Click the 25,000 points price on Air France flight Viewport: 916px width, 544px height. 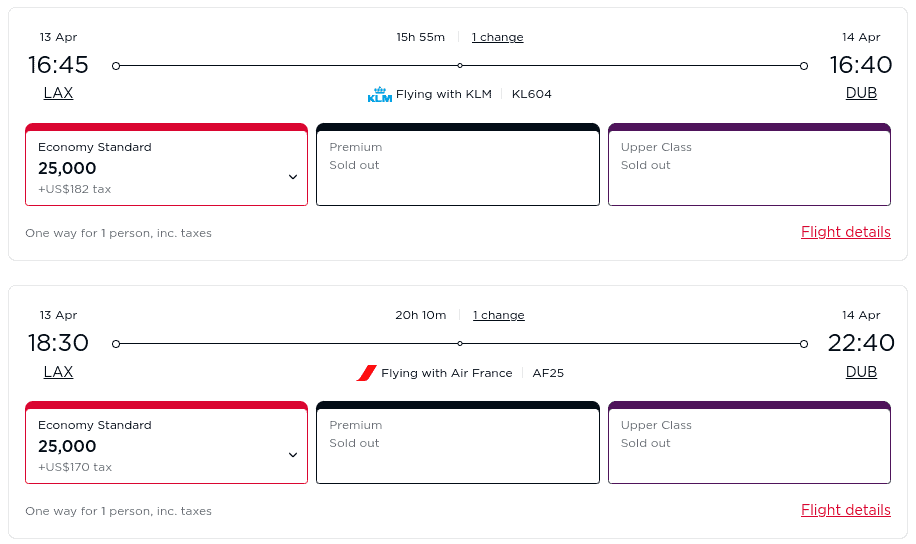point(67,446)
